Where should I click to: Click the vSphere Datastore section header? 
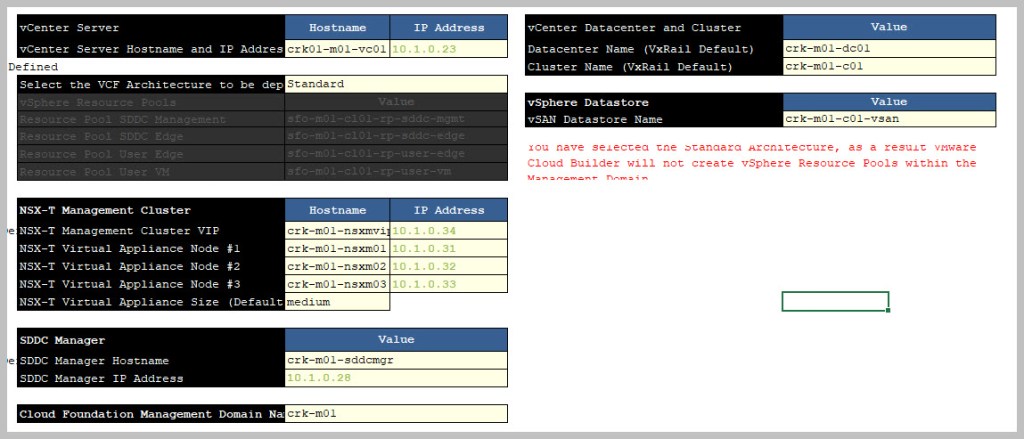point(654,102)
